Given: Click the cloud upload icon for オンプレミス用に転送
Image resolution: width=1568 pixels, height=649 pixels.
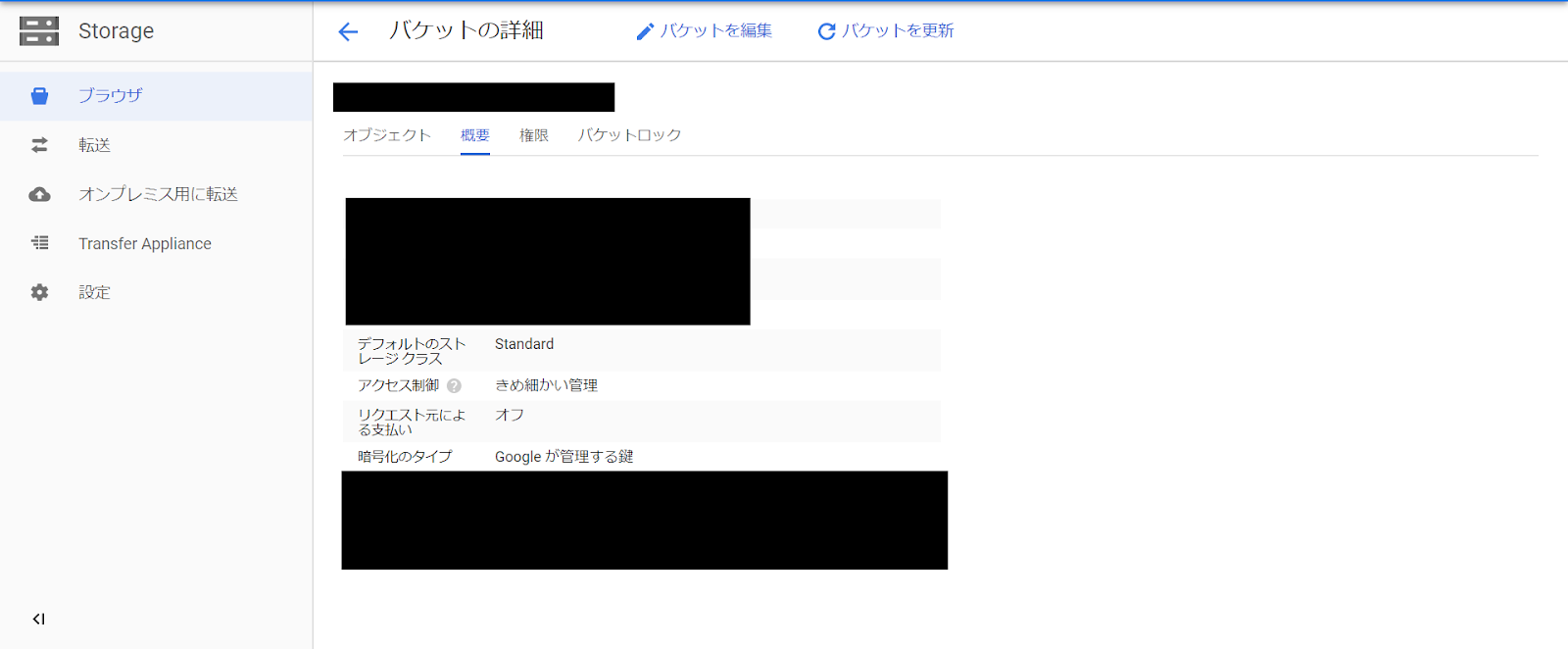Looking at the screenshot, I should click(39, 194).
